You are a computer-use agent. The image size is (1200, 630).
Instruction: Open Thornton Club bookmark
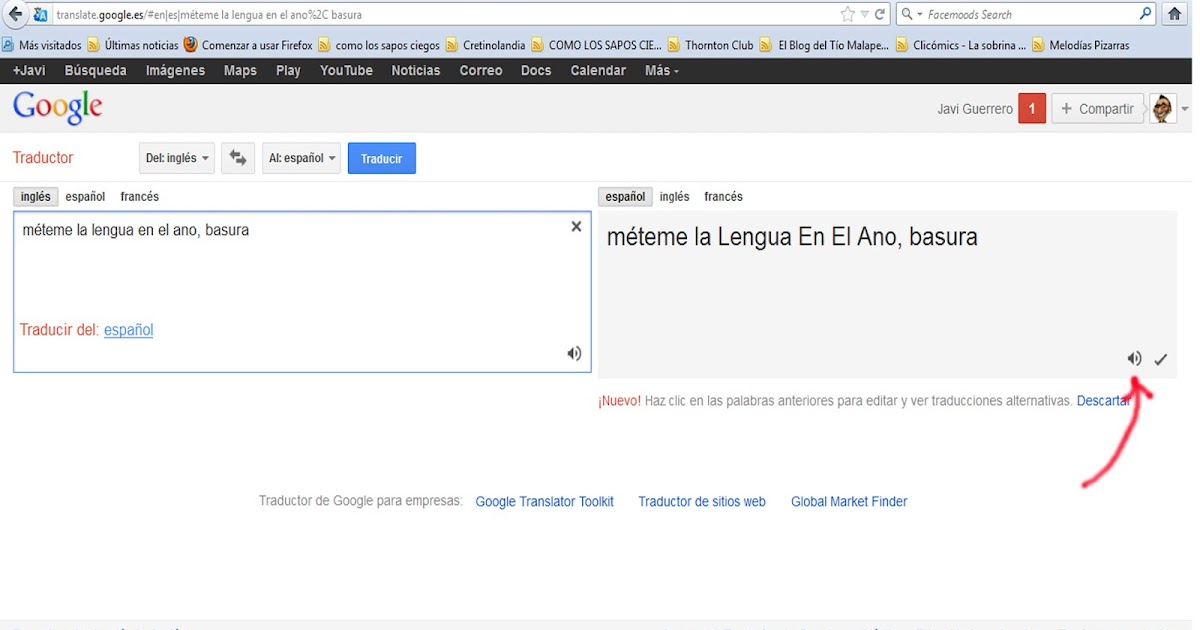tap(710, 45)
